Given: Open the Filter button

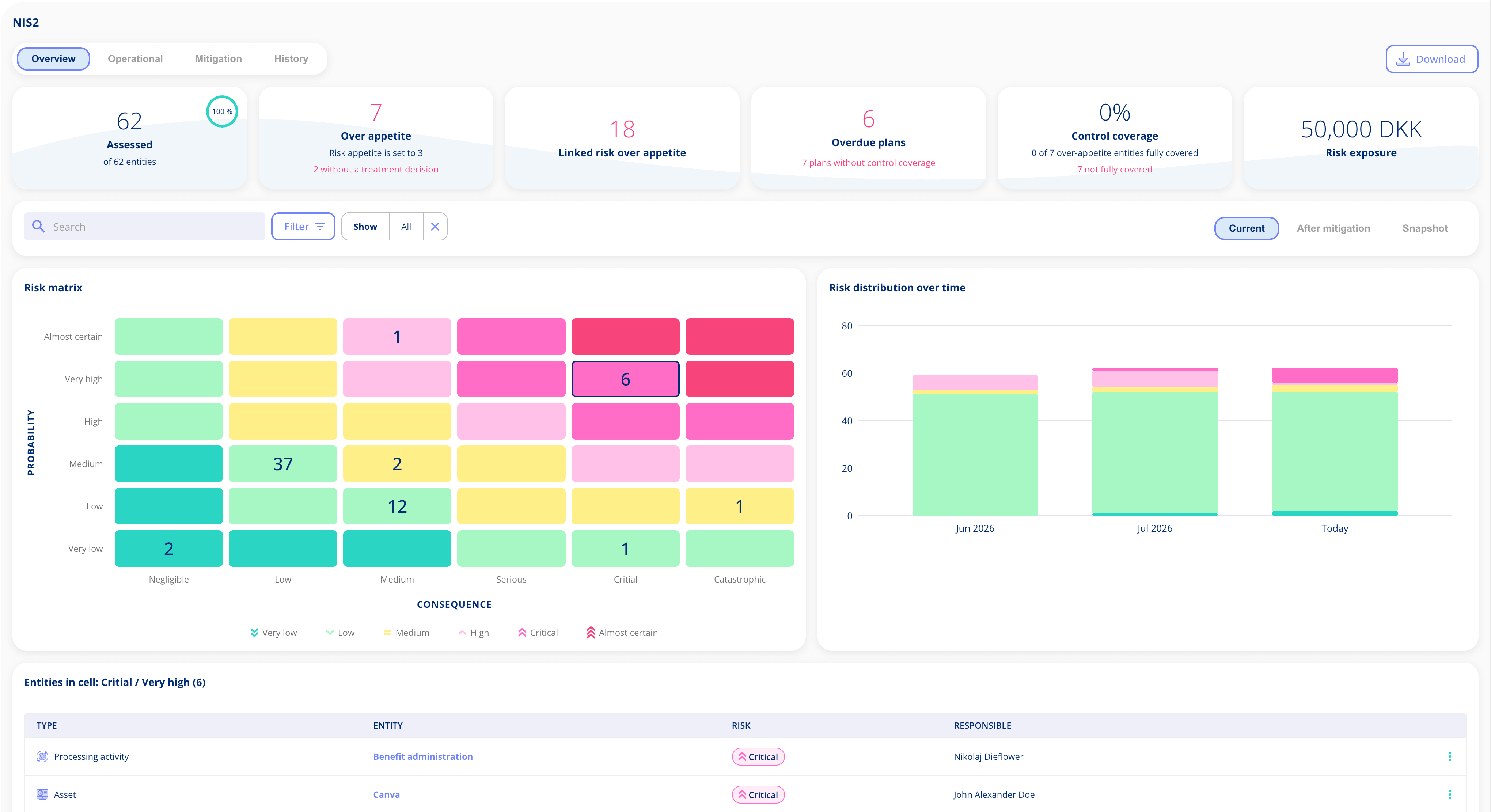Looking at the screenshot, I should coord(303,226).
